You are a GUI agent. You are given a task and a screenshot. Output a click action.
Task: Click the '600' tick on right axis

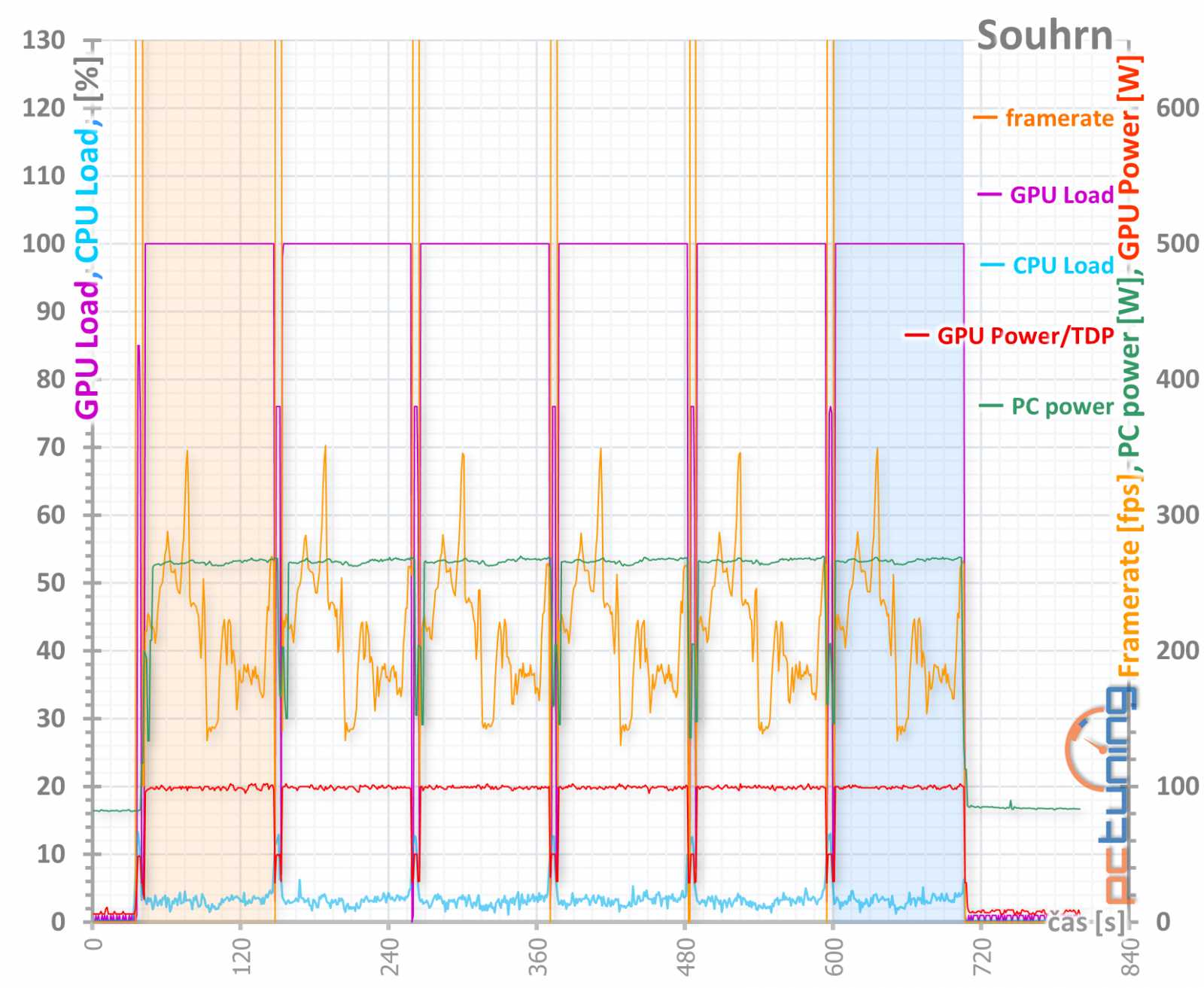click(1178, 108)
